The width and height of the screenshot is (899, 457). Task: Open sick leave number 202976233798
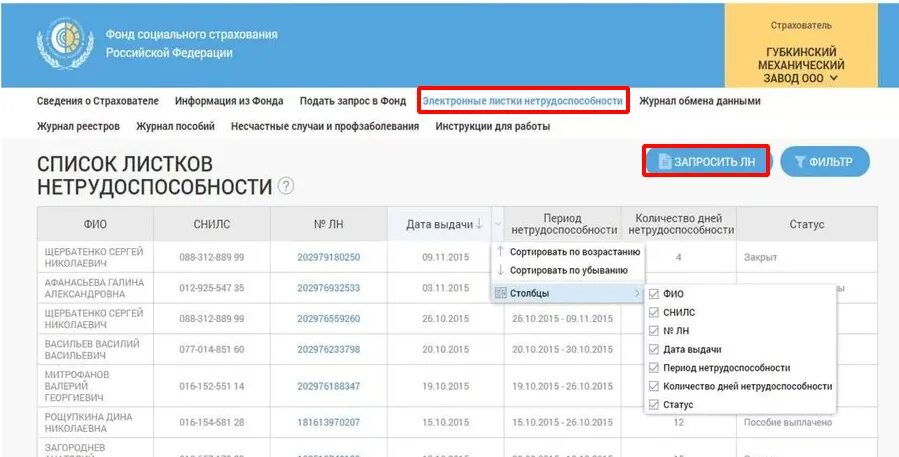click(x=329, y=349)
